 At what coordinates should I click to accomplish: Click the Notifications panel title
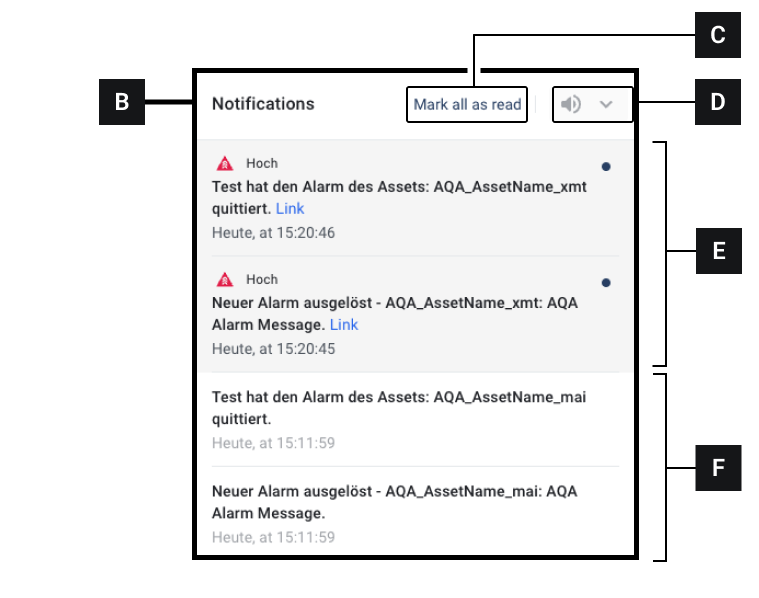click(x=263, y=104)
